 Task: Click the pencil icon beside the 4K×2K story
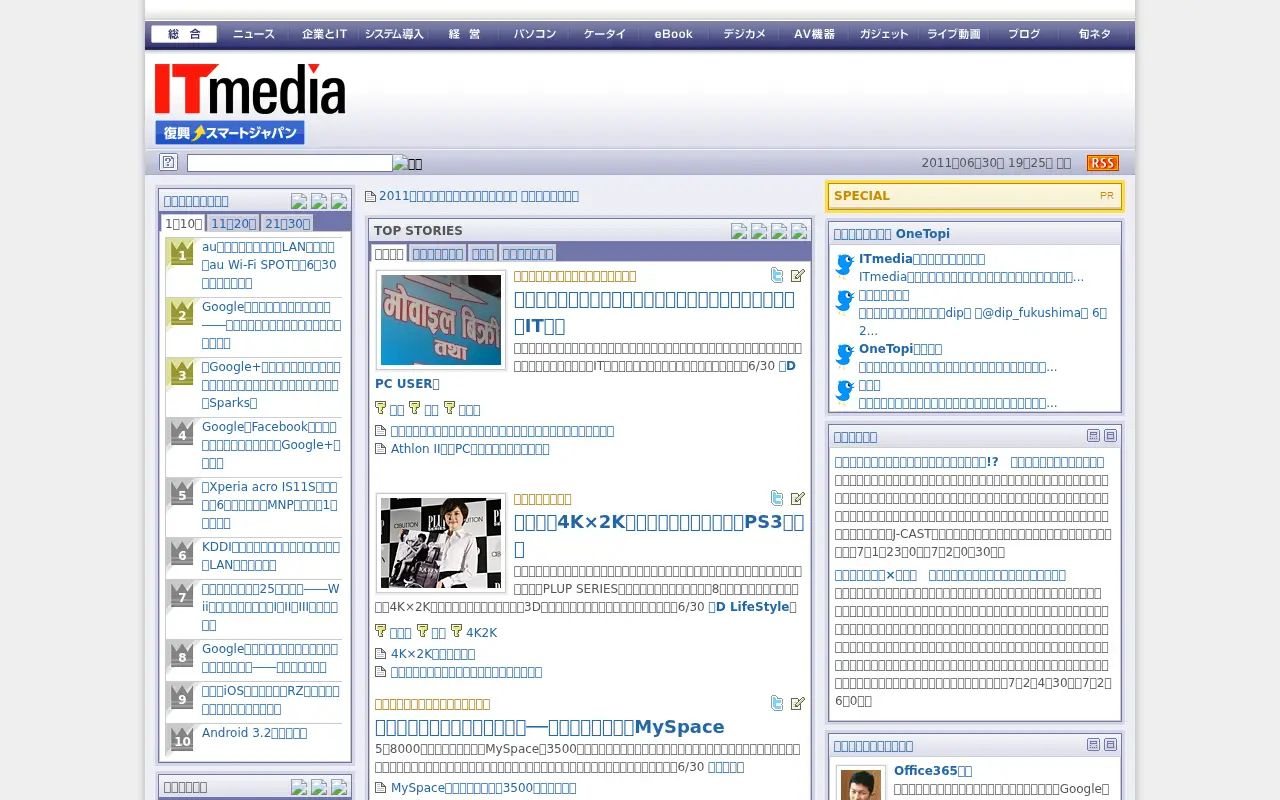click(x=798, y=498)
